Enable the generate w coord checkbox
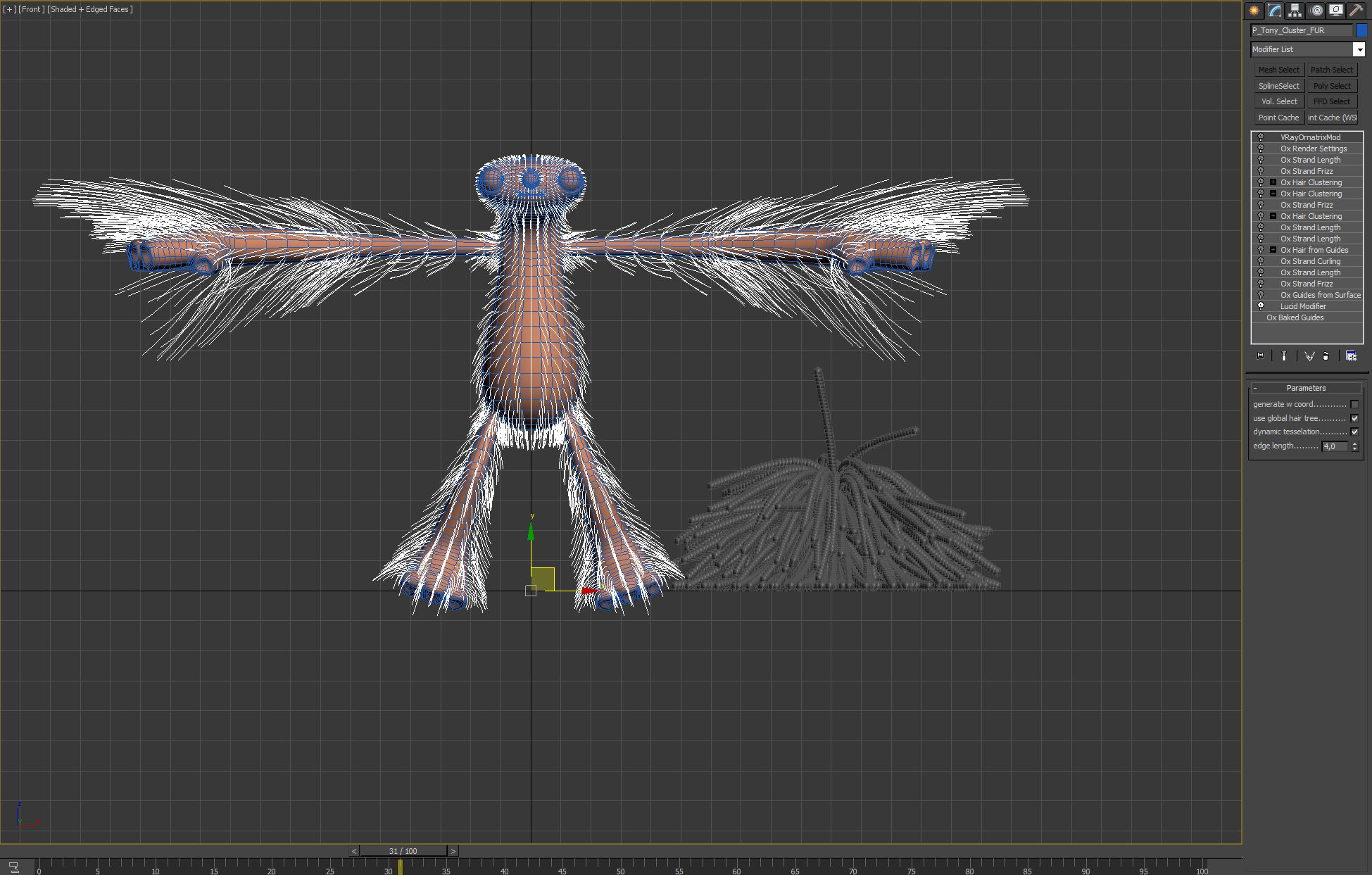The width and height of the screenshot is (1372, 875). pos(1354,404)
